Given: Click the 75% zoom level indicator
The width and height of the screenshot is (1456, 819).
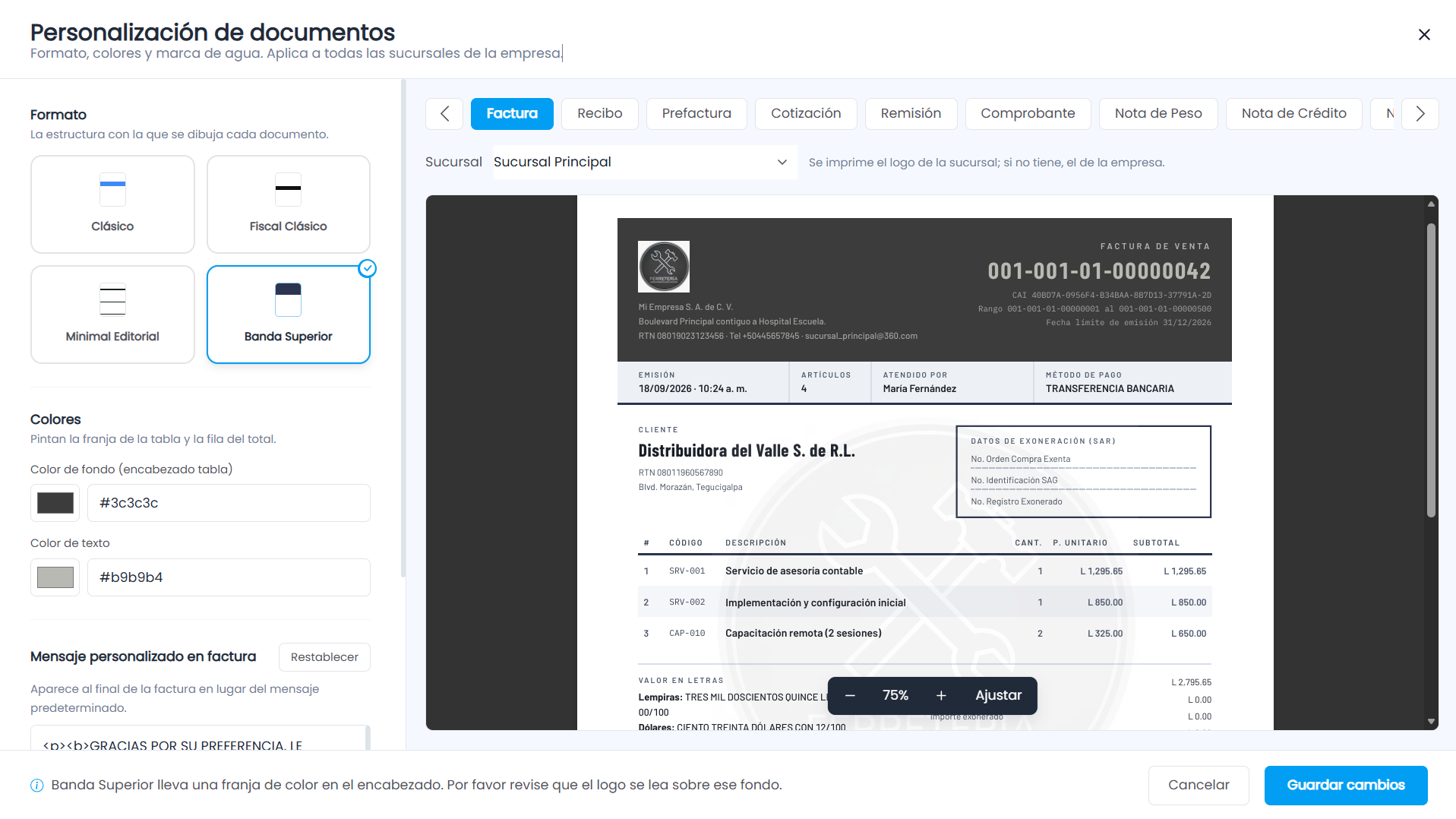Looking at the screenshot, I should [895, 696].
